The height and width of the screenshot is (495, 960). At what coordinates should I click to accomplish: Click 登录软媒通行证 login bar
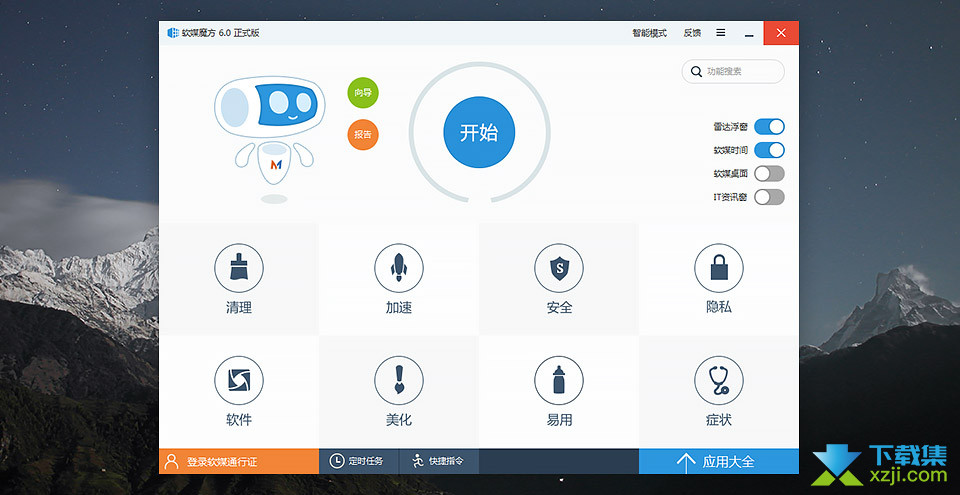(x=239, y=461)
